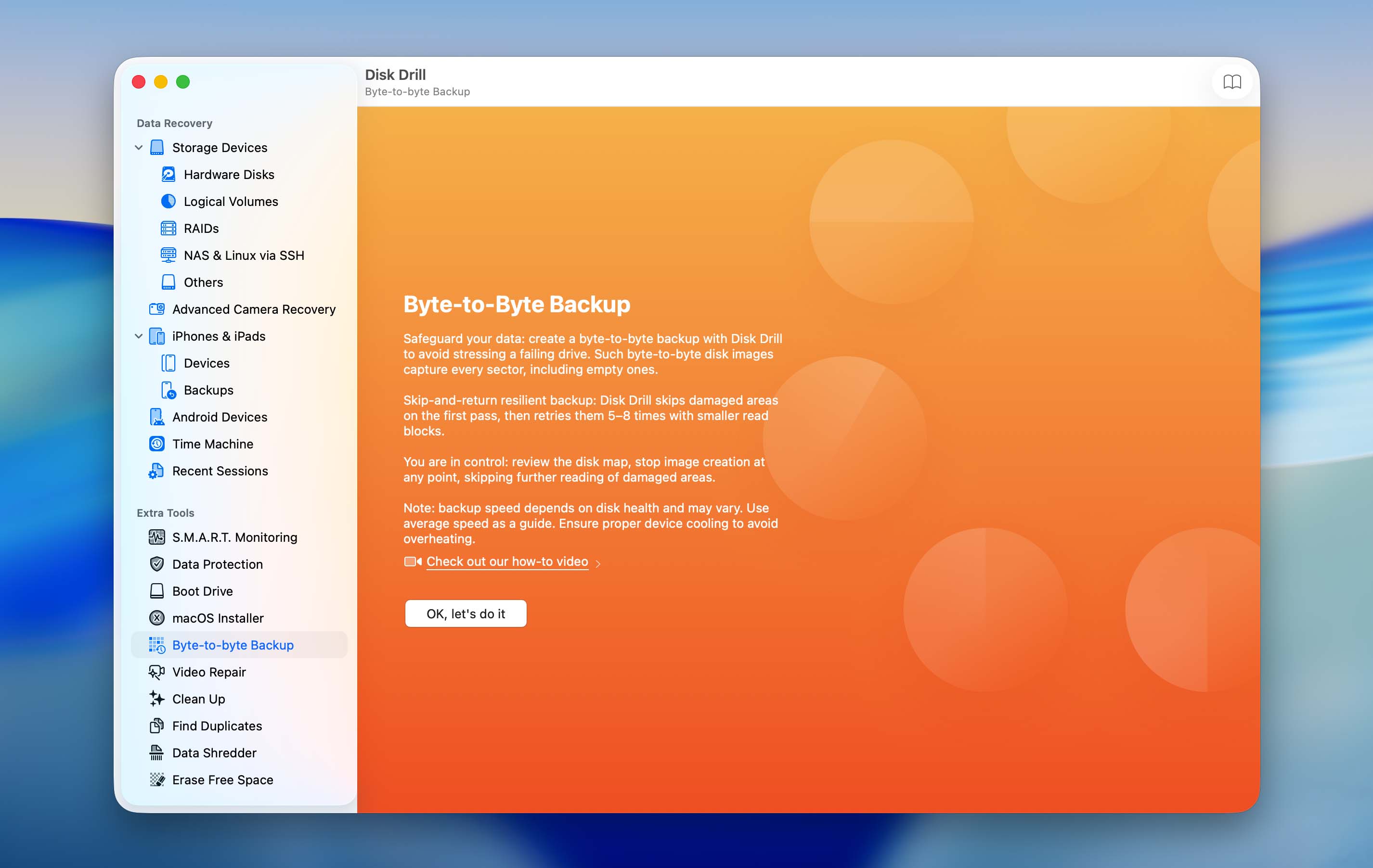Click the Erase Free Space icon
The width and height of the screenshot is (1373, 868).
(x=157, y=779)
